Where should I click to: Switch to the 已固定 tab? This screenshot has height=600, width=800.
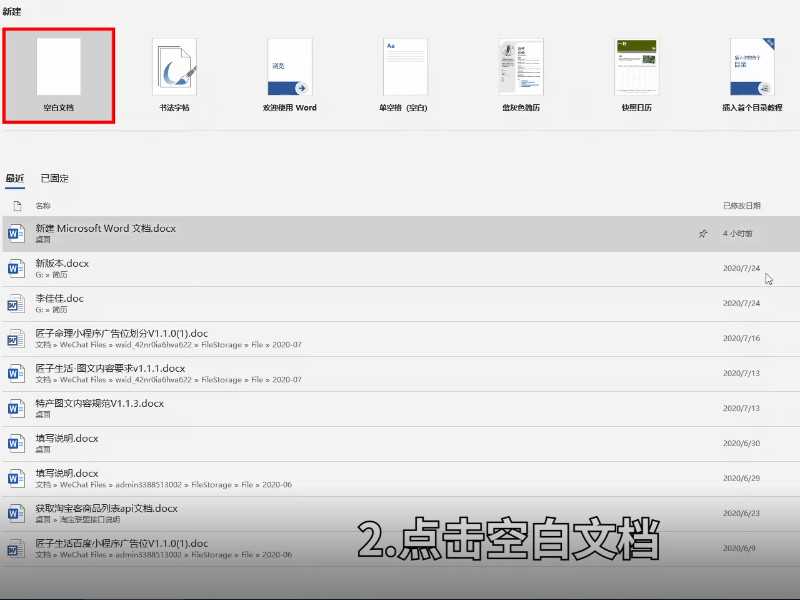(x=57, y=177)
